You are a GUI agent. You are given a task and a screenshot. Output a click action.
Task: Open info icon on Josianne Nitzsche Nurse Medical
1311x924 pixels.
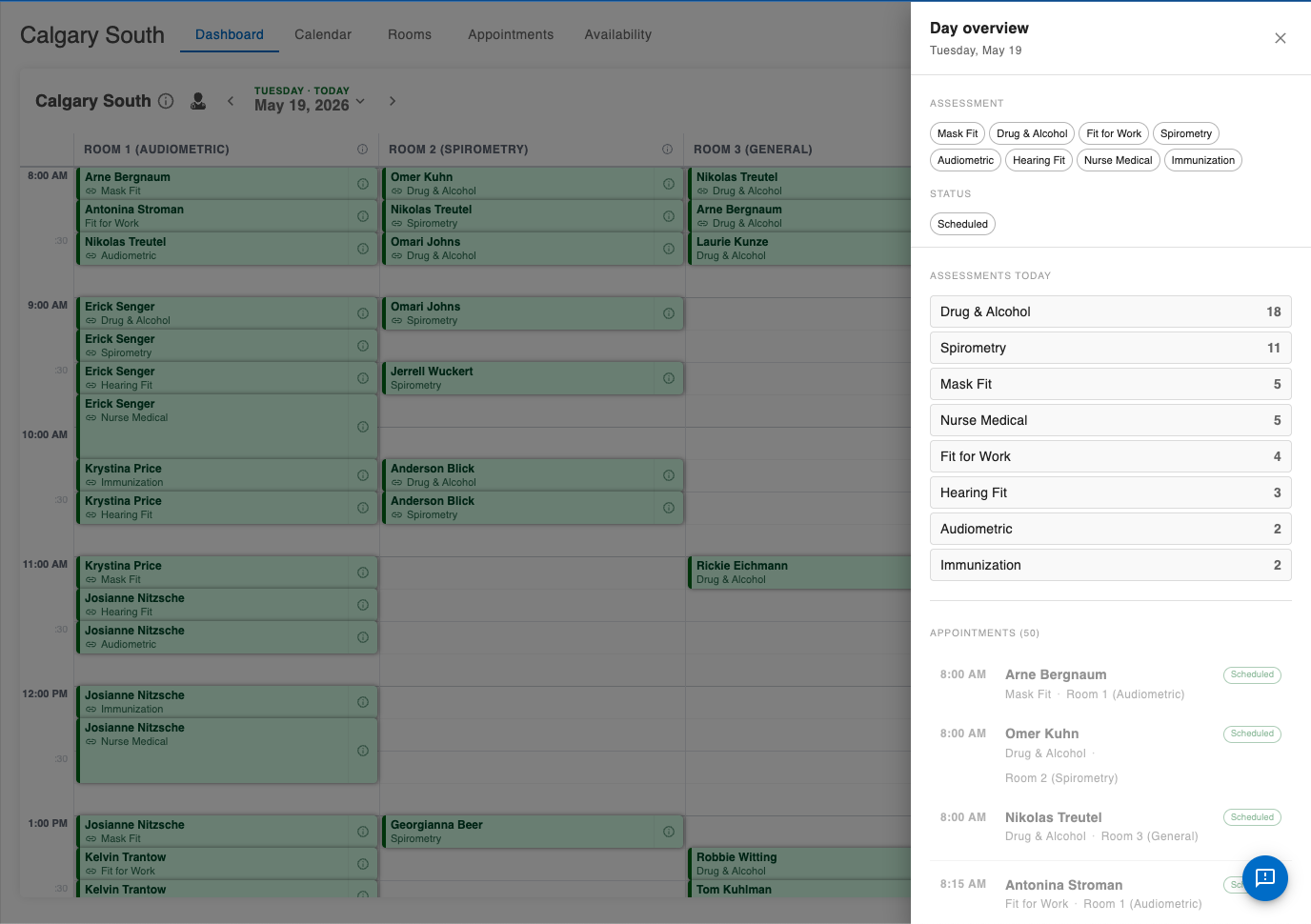(x=363, y=751)
